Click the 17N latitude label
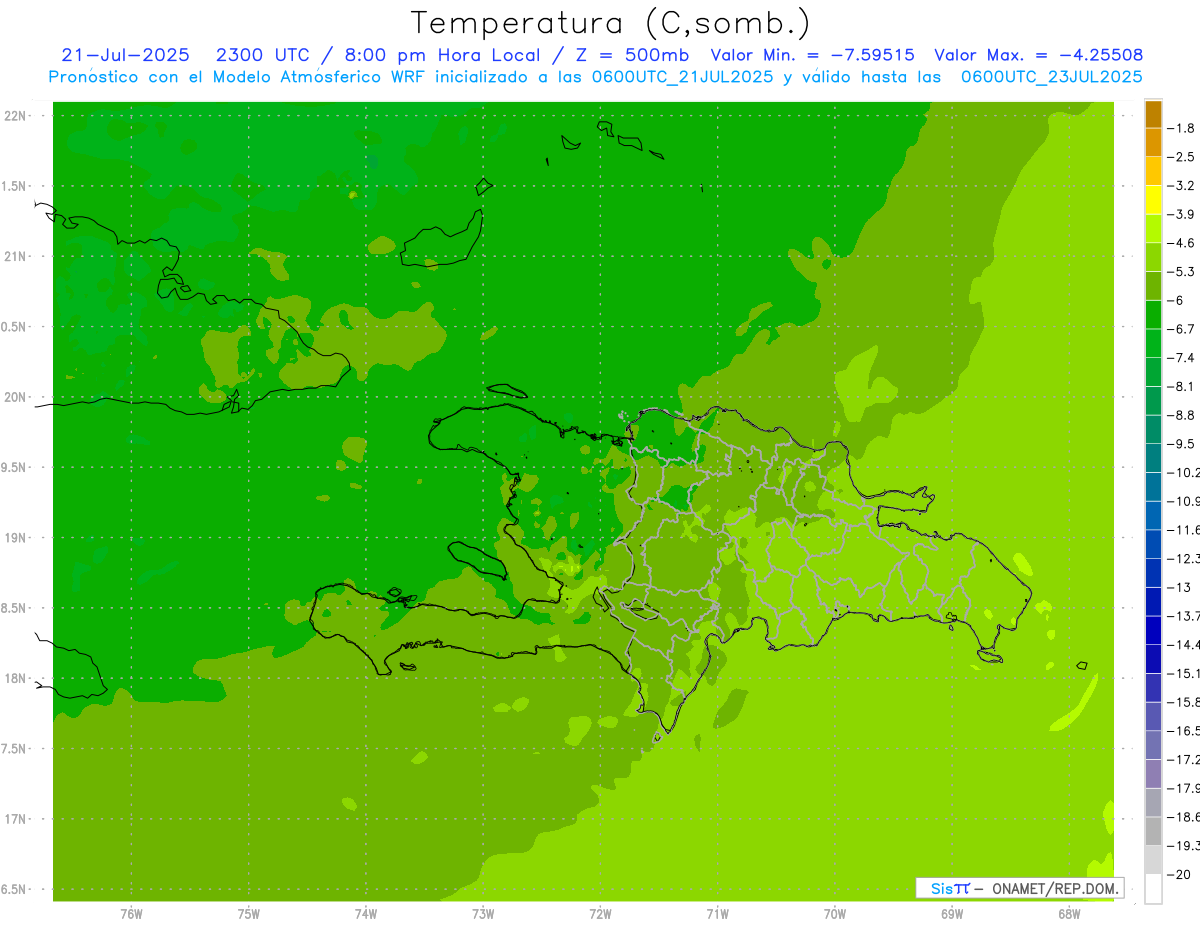The image size is (1200, 927). click(16, 820)
